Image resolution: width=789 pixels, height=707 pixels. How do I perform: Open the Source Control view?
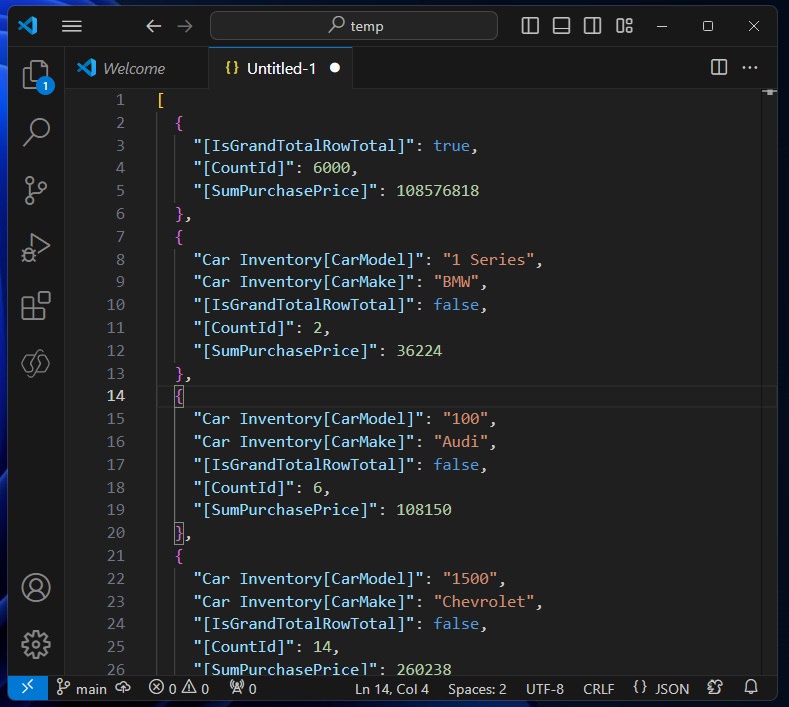36,190
